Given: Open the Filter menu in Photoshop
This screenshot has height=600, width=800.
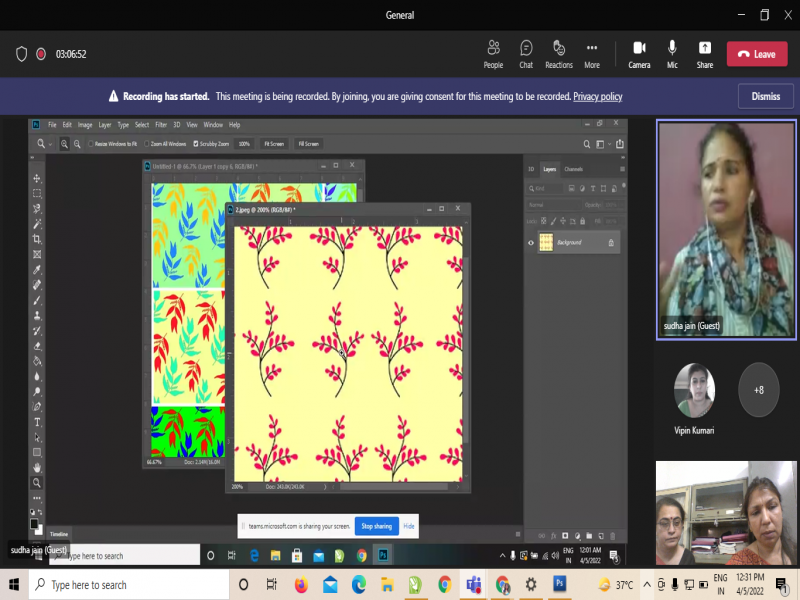Looking at the screenshot, I should (161, 125).
